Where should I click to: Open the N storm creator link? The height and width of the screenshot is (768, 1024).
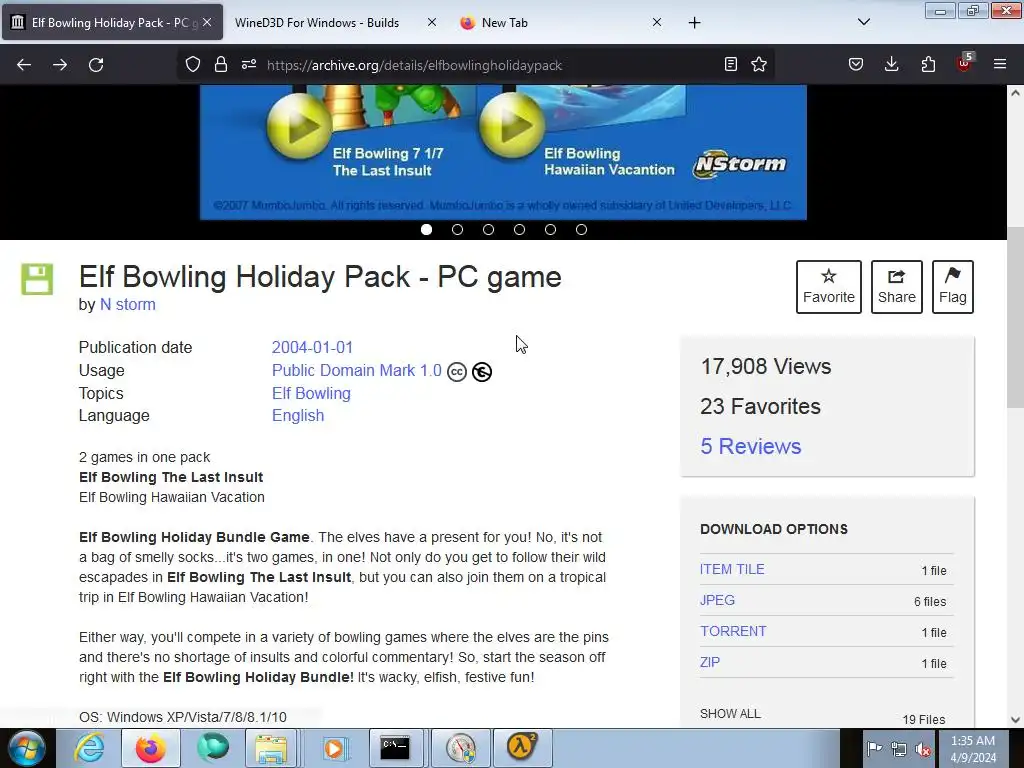pyautogui.click(x=127, y=304)
